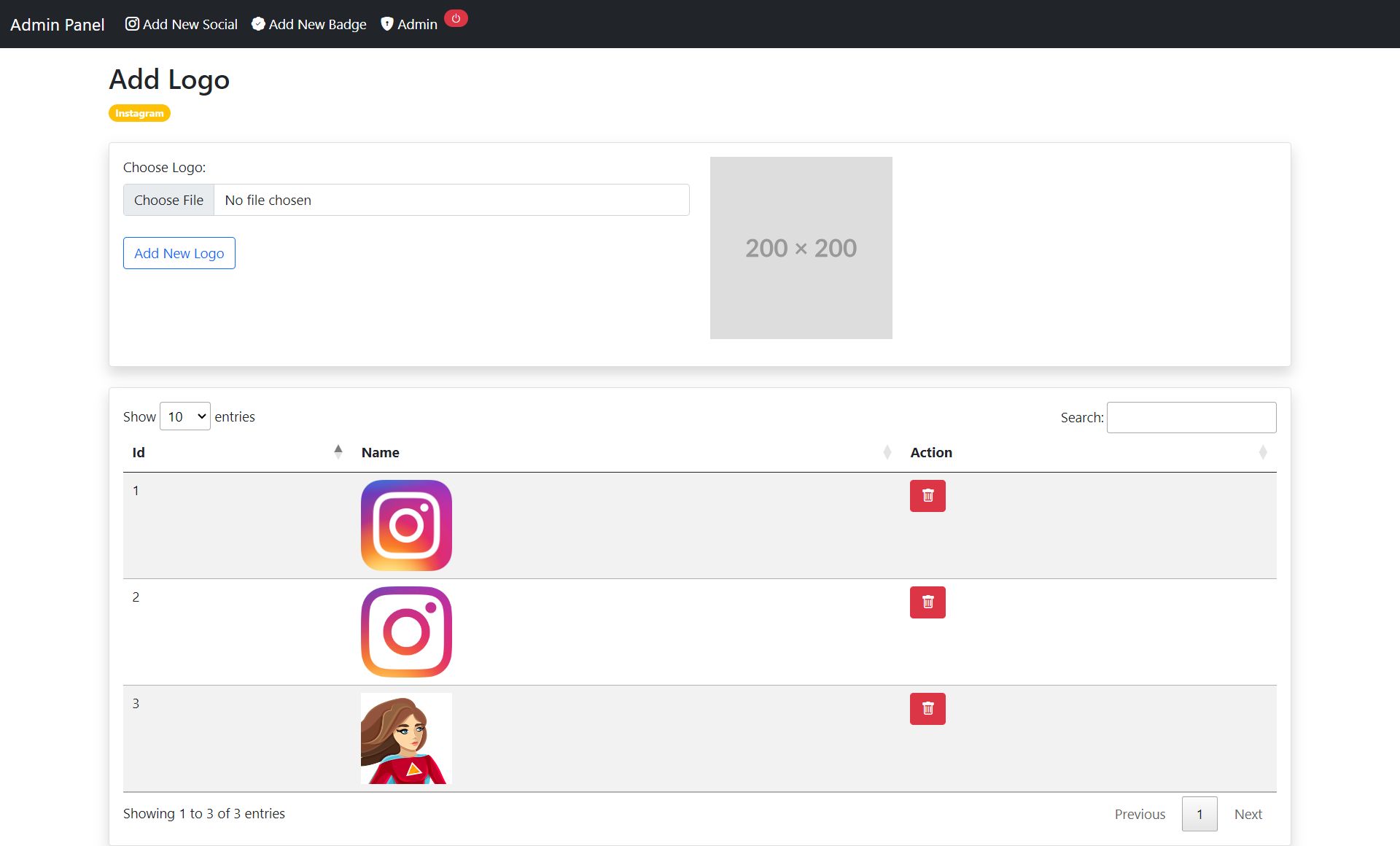Image resolution: width=1400 pixels, height=846 pixels.
Task: Click the Id cell showing 2
Action: (136, 597)
